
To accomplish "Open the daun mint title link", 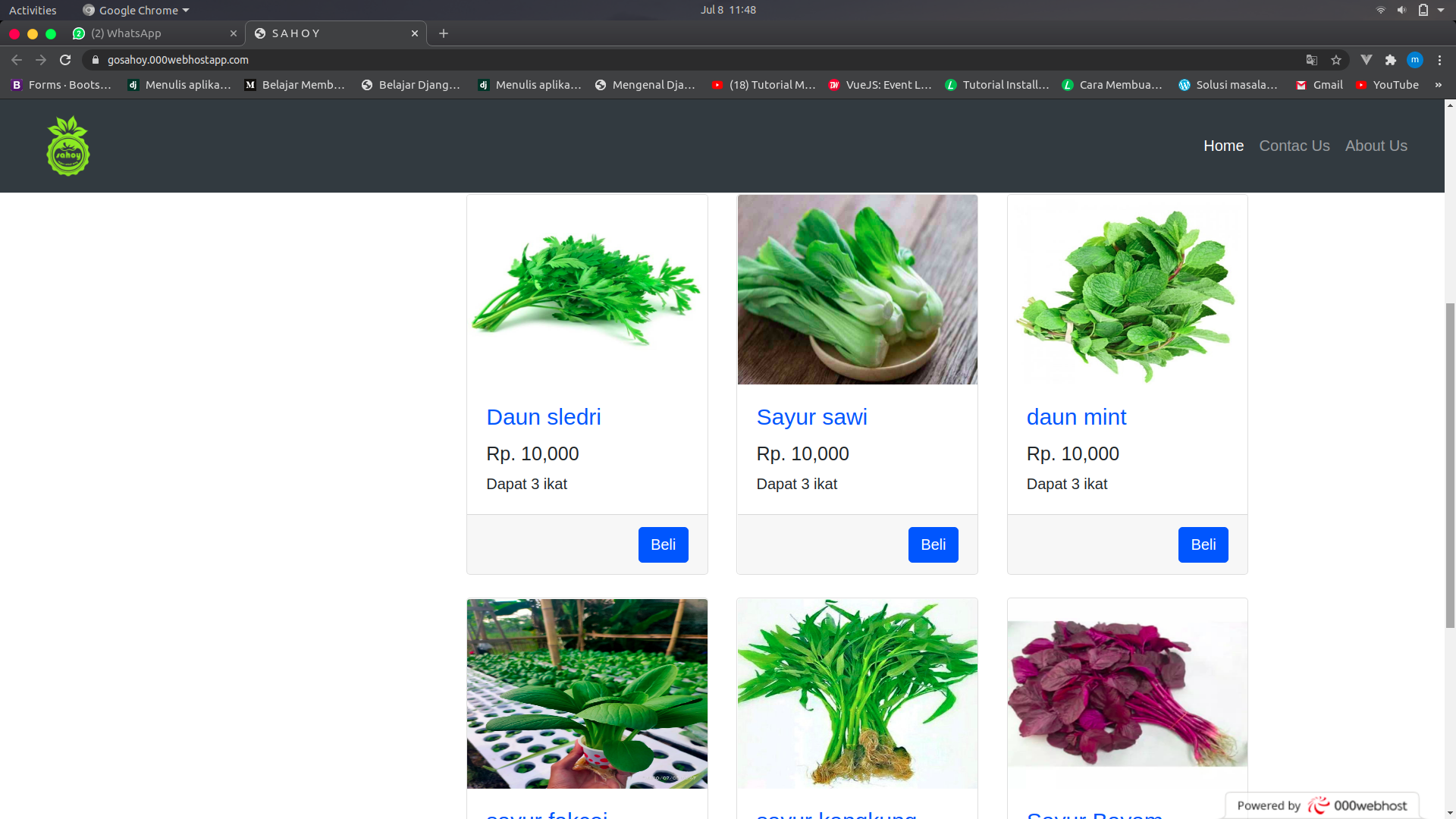I will (1076, 417).
